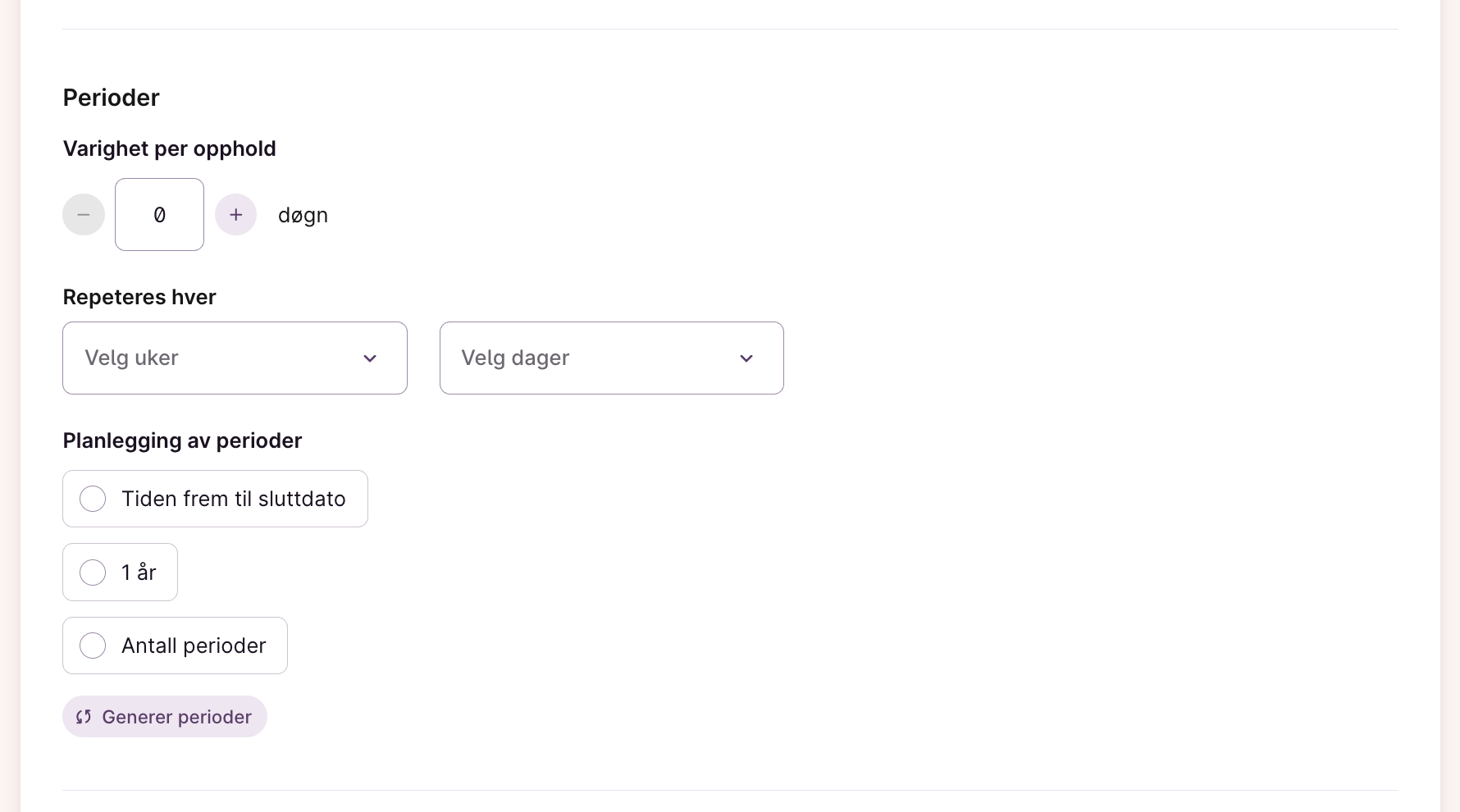Click the døgn unit text
The height and width of the screenshot is (812, 1460).
(x=303, y=216)
